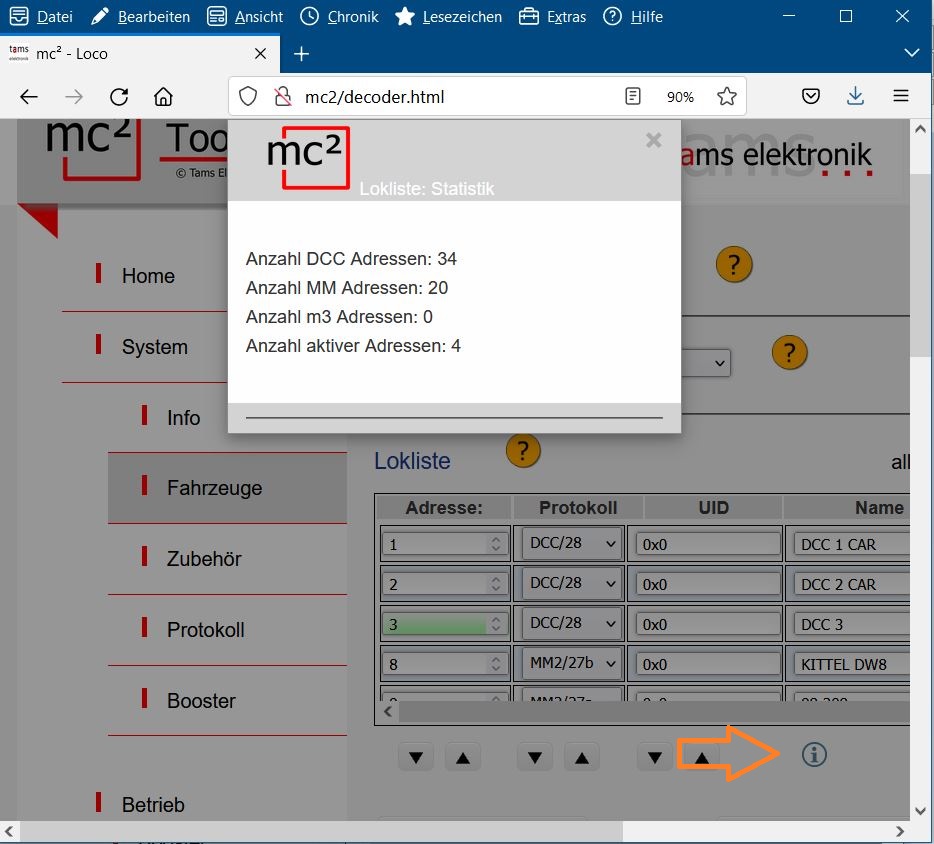Edit name field KITTEL DW8
The height and width of the screenshot is (844, 934).
(x=851, y=664)
